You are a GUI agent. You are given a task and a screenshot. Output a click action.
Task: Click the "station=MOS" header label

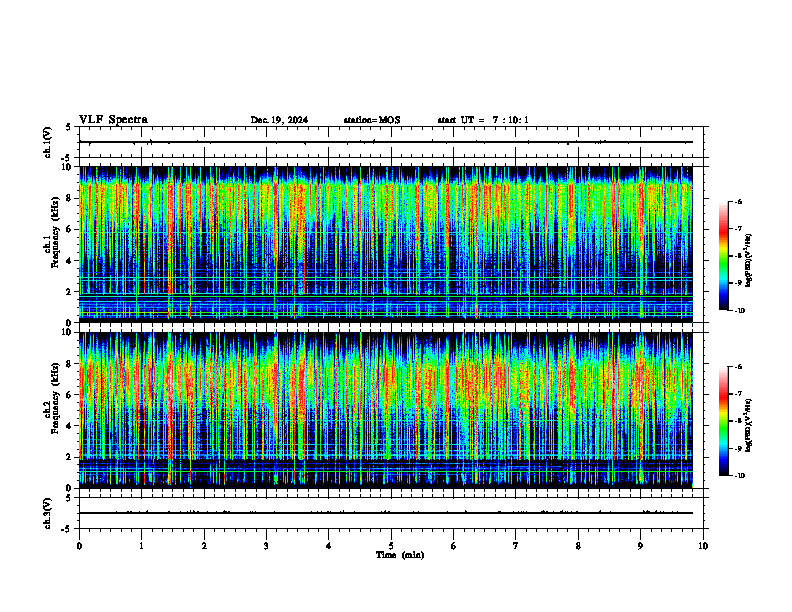click(372, 120)
